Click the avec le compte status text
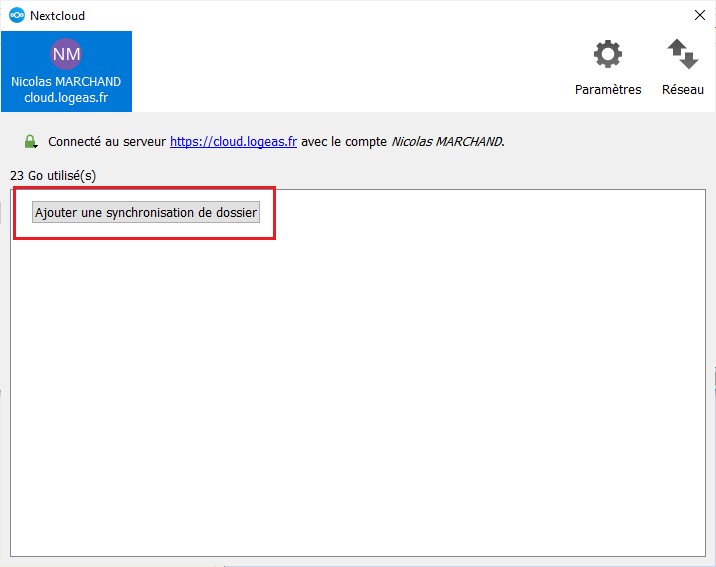Image resolution: width=716 pixels, height=567 pixels. (x=344, y=142)
